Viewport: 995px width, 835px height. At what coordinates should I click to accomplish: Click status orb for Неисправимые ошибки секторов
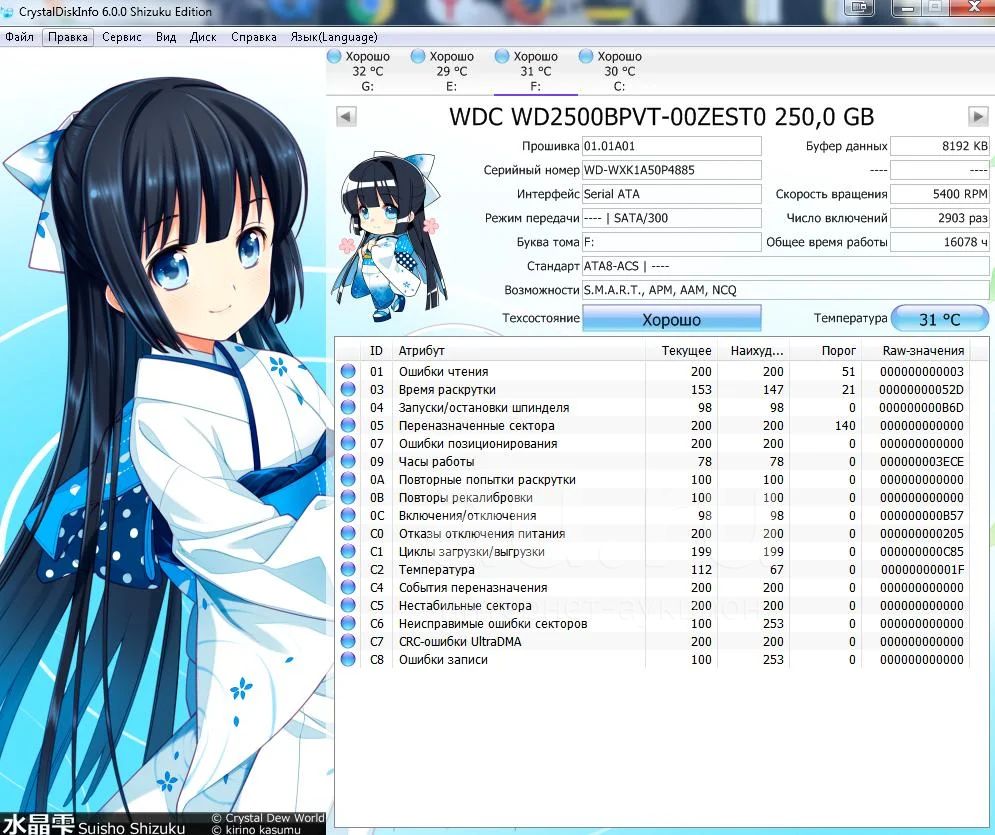tap(348, 623)
